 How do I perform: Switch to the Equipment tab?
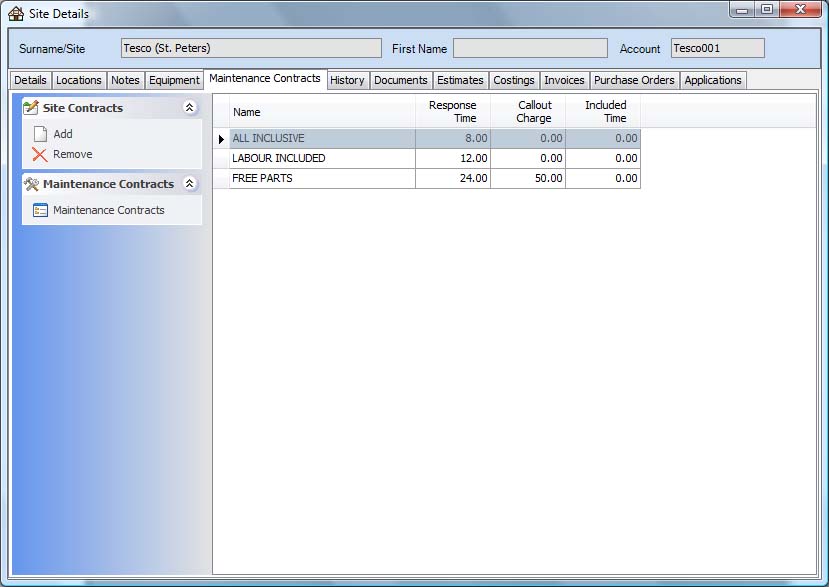tap(174, 81)
